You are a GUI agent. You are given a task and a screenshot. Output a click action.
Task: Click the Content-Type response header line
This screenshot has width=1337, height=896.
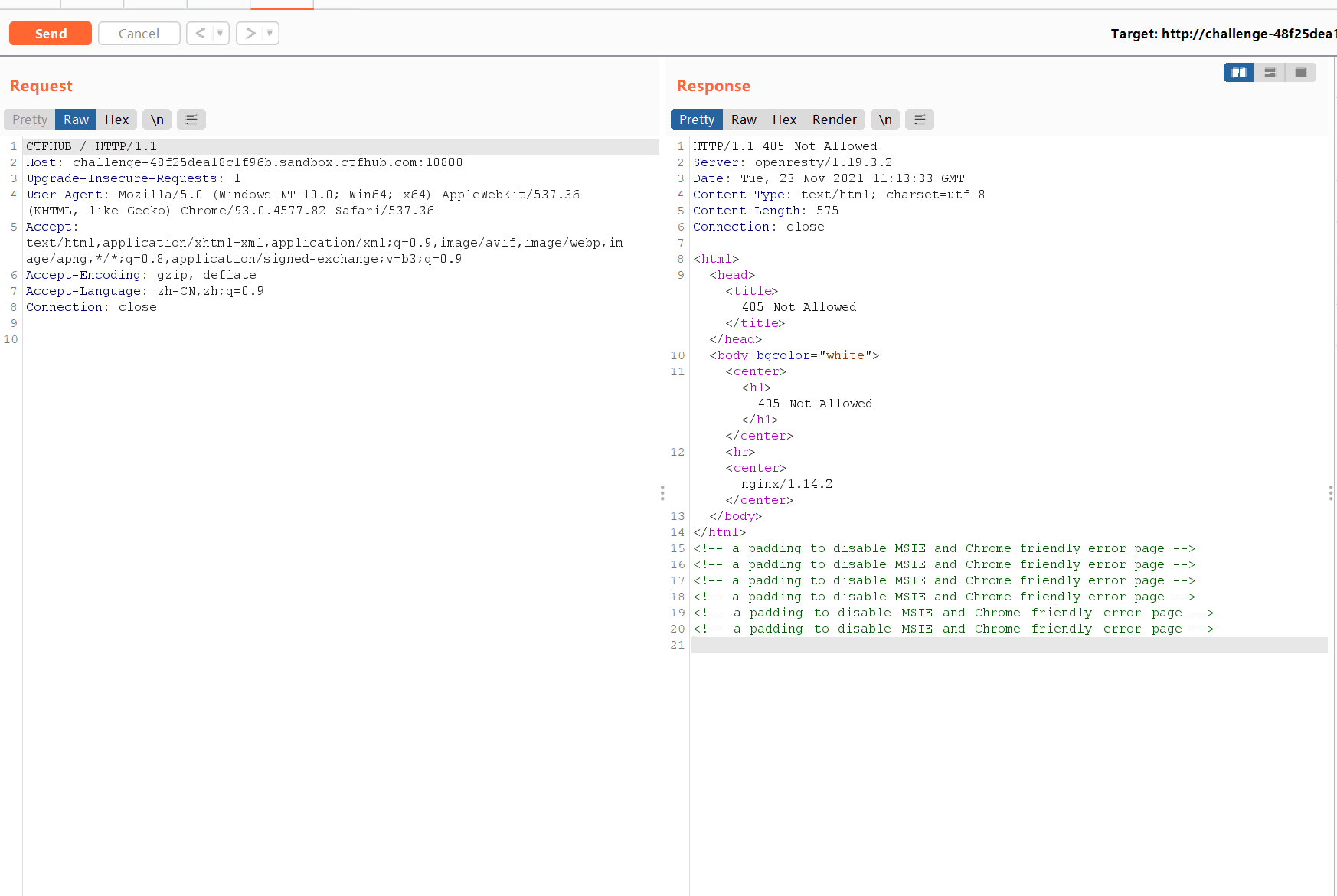click(838, 195)
